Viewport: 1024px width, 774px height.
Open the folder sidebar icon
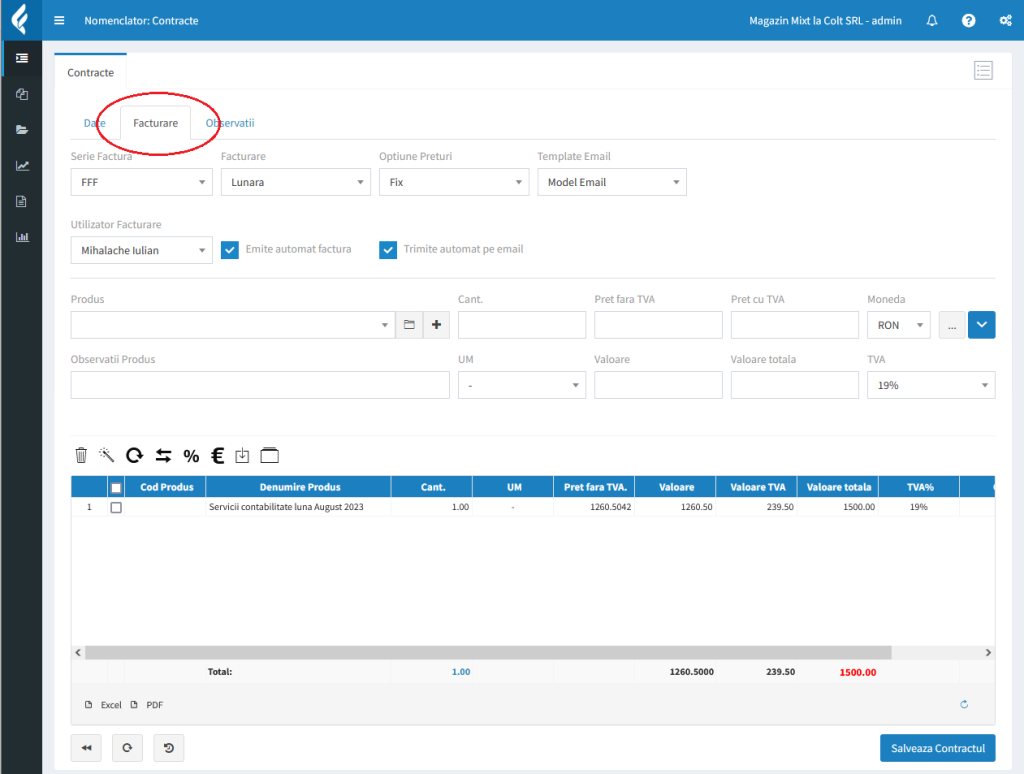point(22,129)
